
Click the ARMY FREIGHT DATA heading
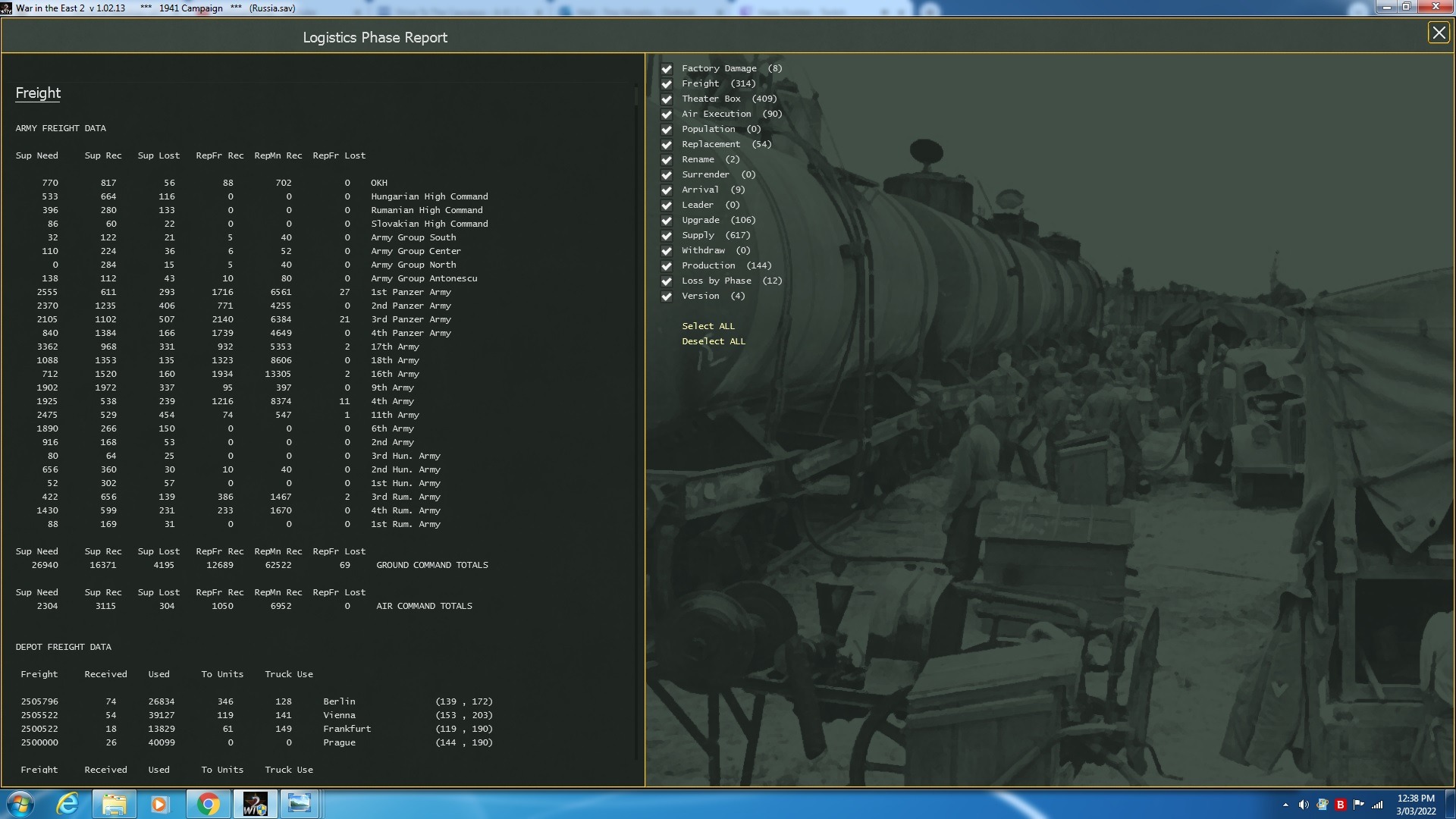61,128
